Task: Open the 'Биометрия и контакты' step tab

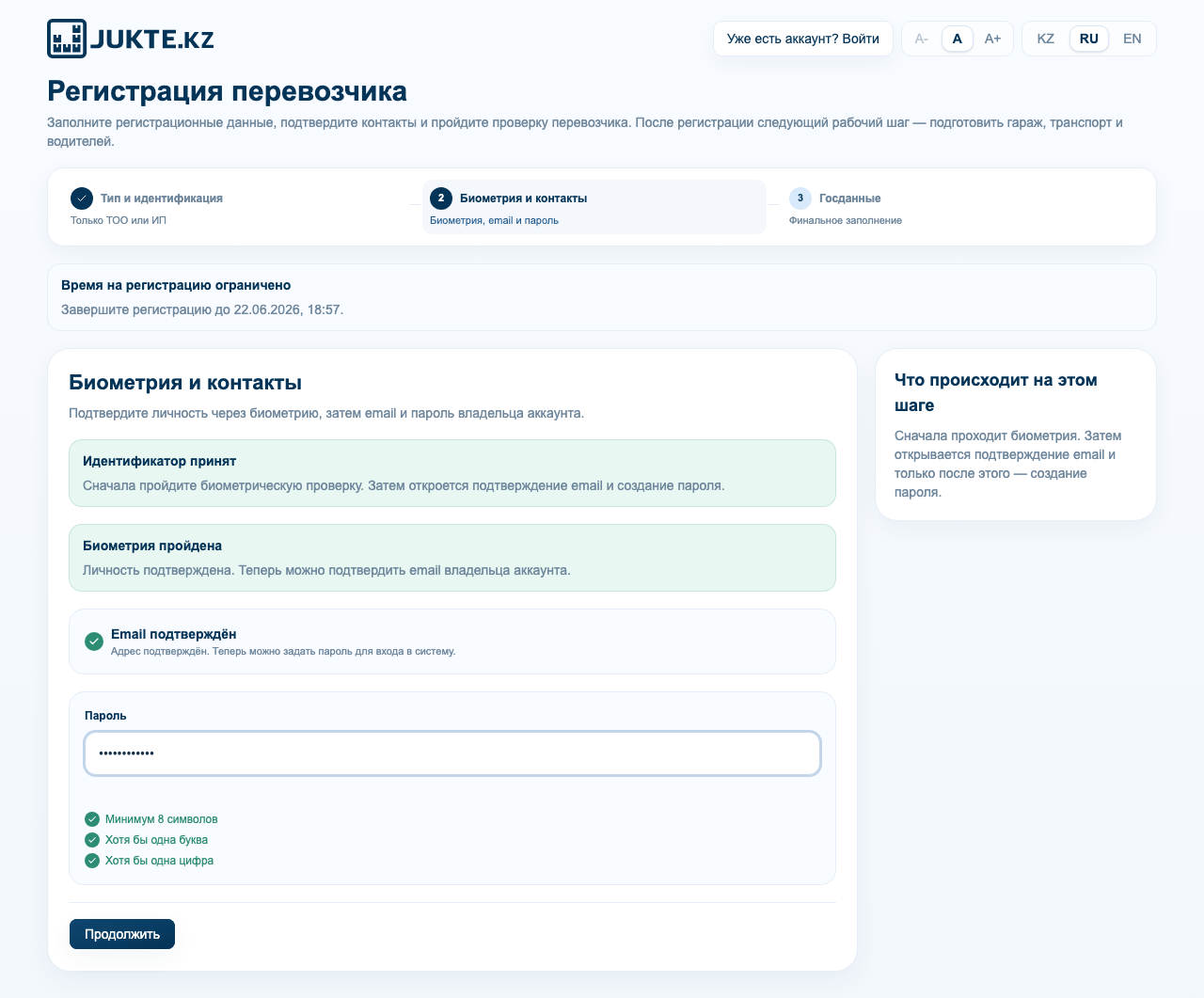Action: click(x=594, y=207)
